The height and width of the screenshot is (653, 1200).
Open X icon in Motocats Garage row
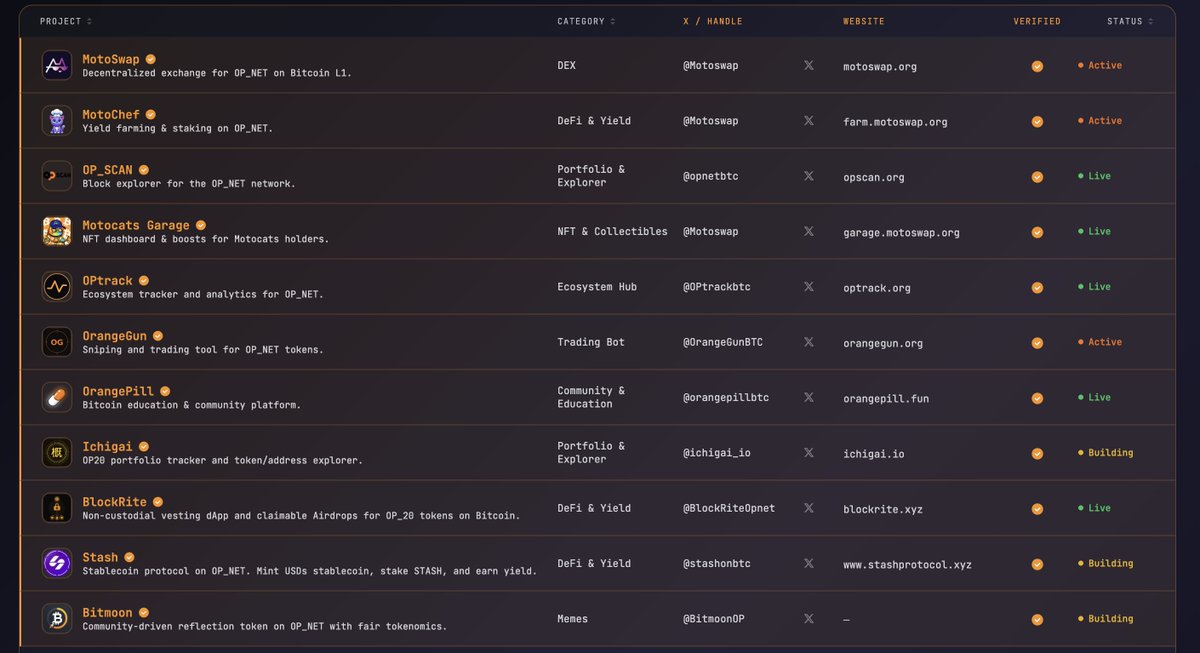[809, 231]
